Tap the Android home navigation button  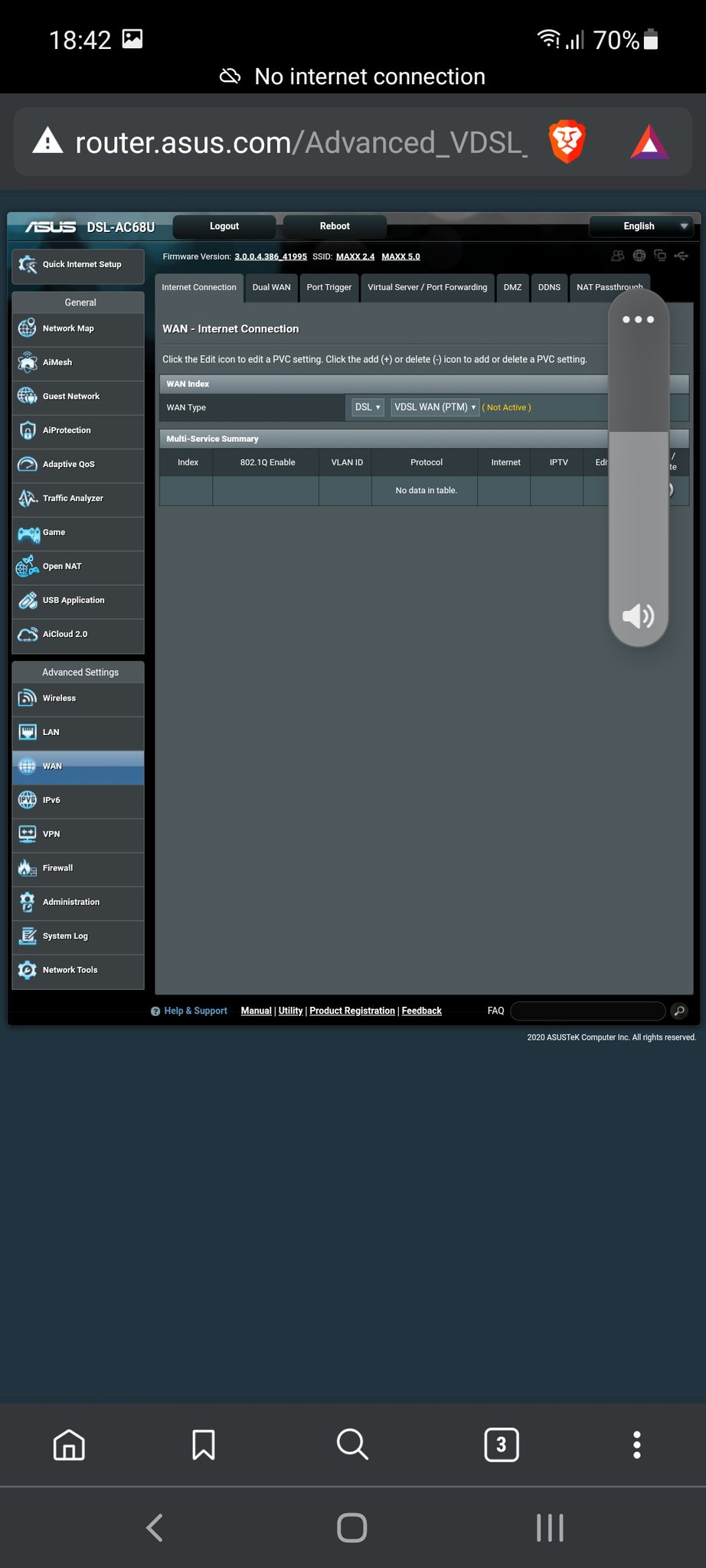pos(352,1528)
